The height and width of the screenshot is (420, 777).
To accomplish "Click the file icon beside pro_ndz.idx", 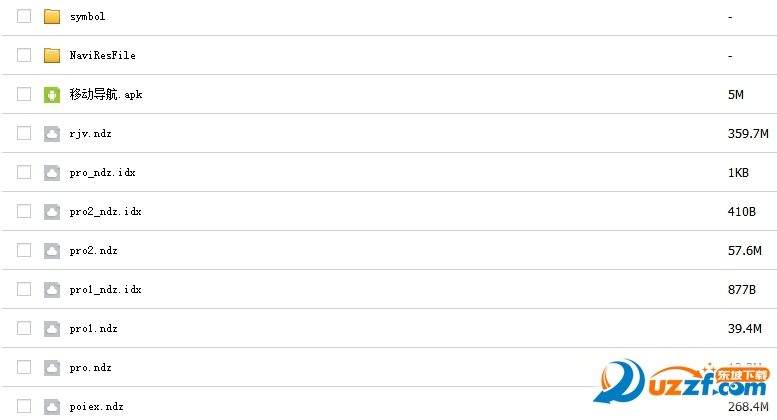I will [x=52, y=173].
